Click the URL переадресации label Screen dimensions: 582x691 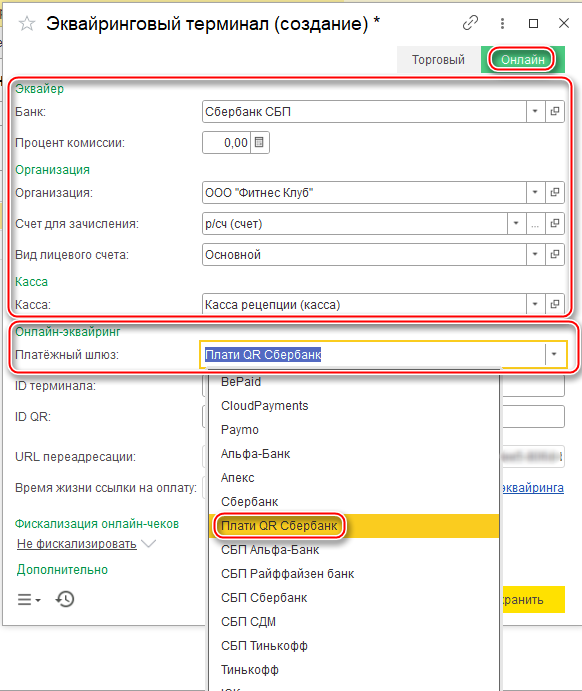[75, 457]
